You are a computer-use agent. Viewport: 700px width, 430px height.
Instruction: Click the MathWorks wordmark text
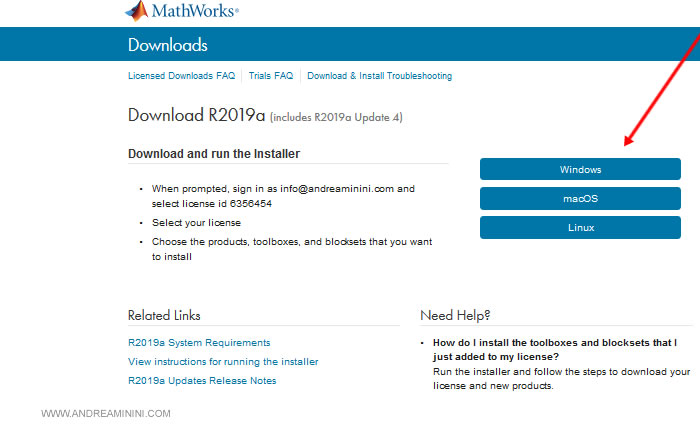(x=194, y=12)
